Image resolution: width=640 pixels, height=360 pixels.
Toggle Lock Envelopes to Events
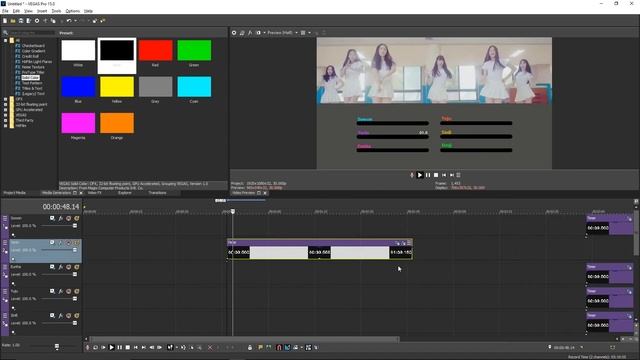(308, 347)
